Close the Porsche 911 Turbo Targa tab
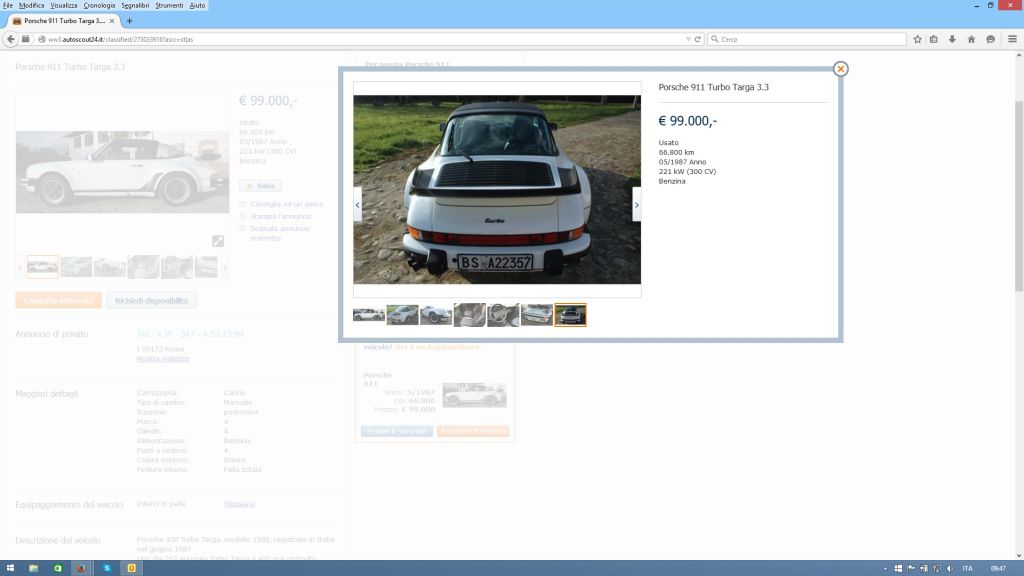1024x576 pixels. (112, 21)
